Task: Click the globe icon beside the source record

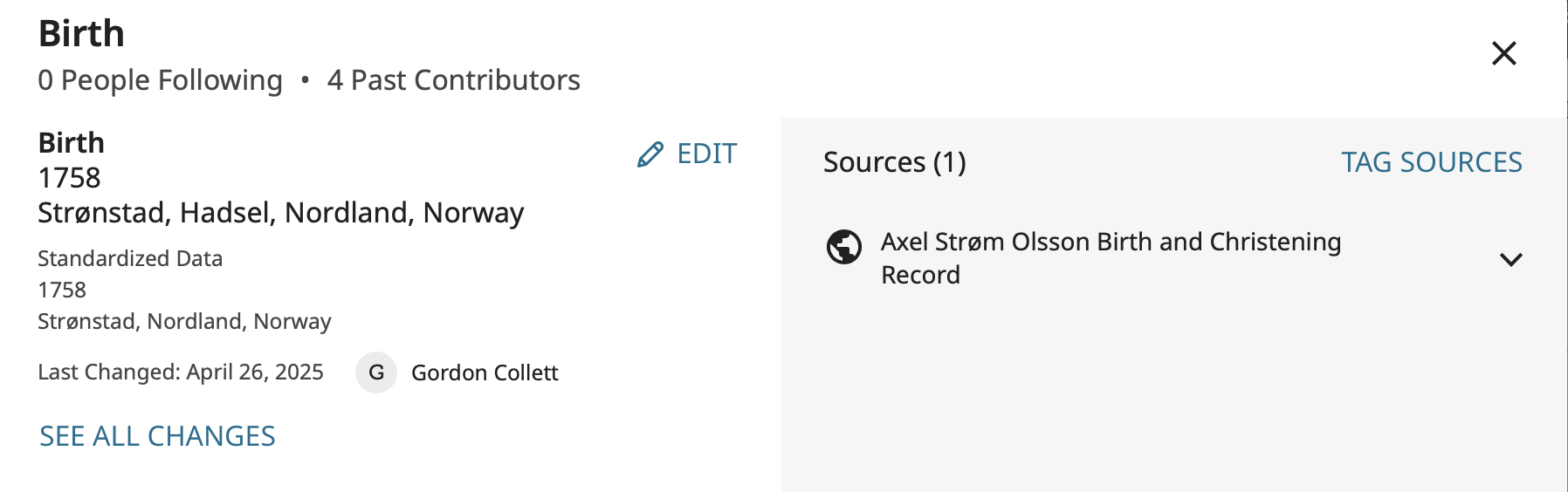Action: tap(844, 247)
